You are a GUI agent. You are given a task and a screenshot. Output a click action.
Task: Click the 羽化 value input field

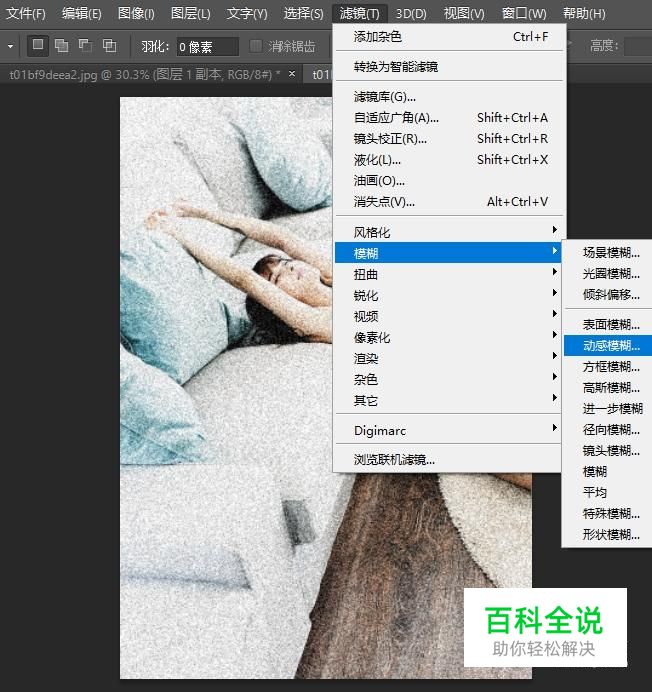207,46
